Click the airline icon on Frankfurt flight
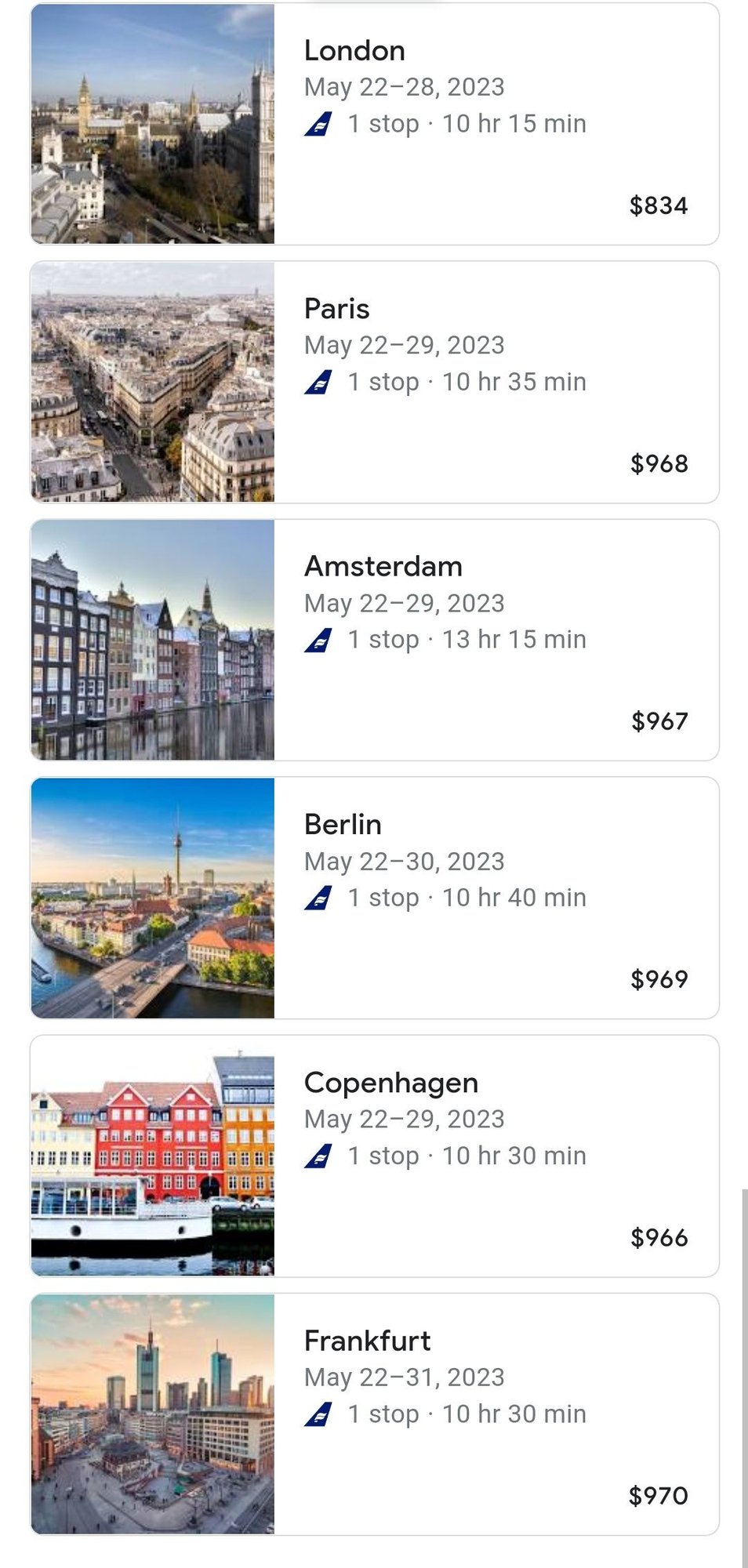The width and height of the screenshot is (748, 1568). tap(318, 1414)
